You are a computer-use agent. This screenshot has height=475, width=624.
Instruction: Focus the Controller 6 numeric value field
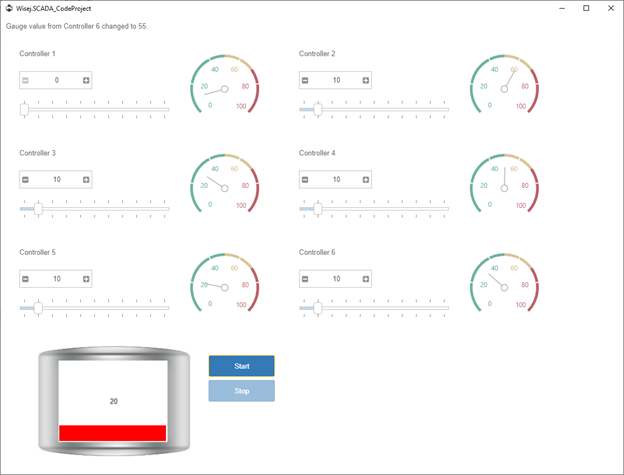335,279
